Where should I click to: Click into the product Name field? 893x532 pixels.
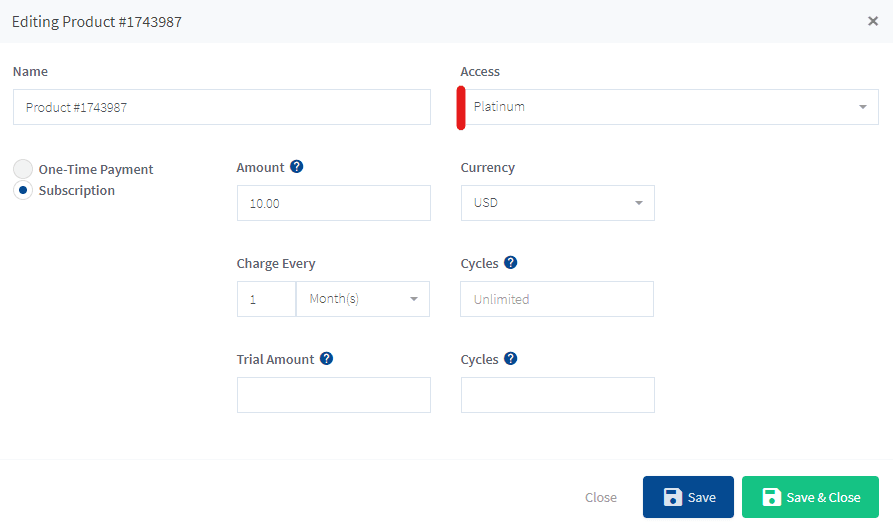221,107
